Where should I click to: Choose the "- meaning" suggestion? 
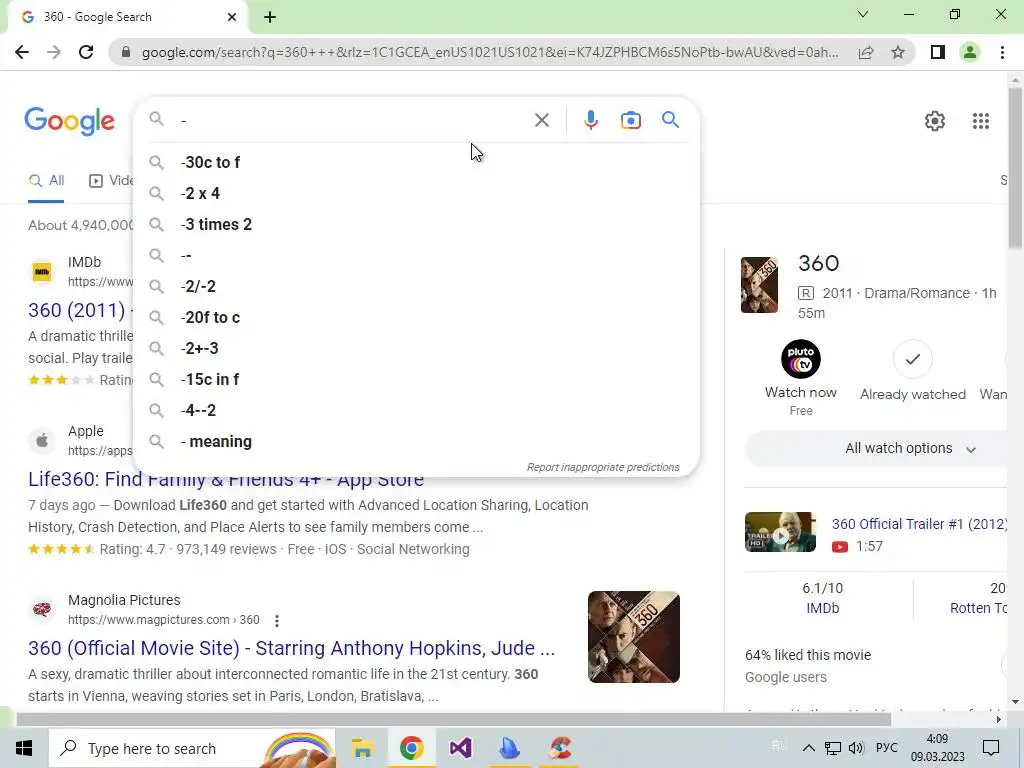[x=416, y=441]
